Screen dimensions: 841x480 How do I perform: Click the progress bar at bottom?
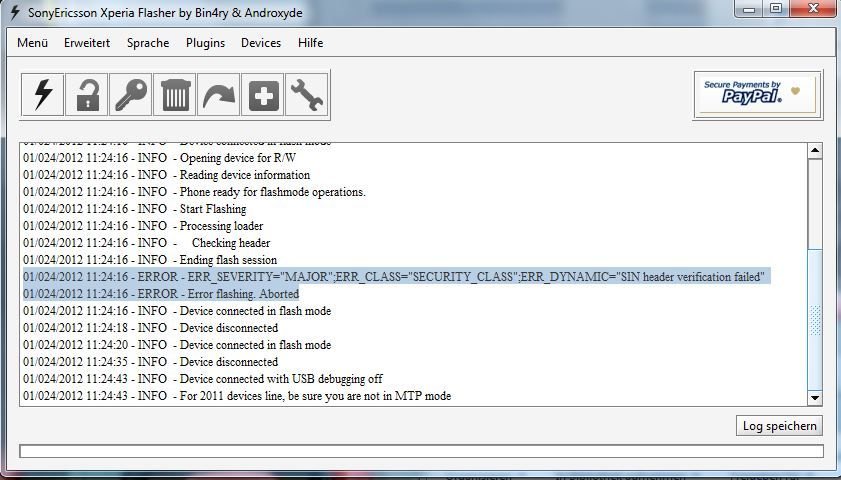tap(421, 451)
